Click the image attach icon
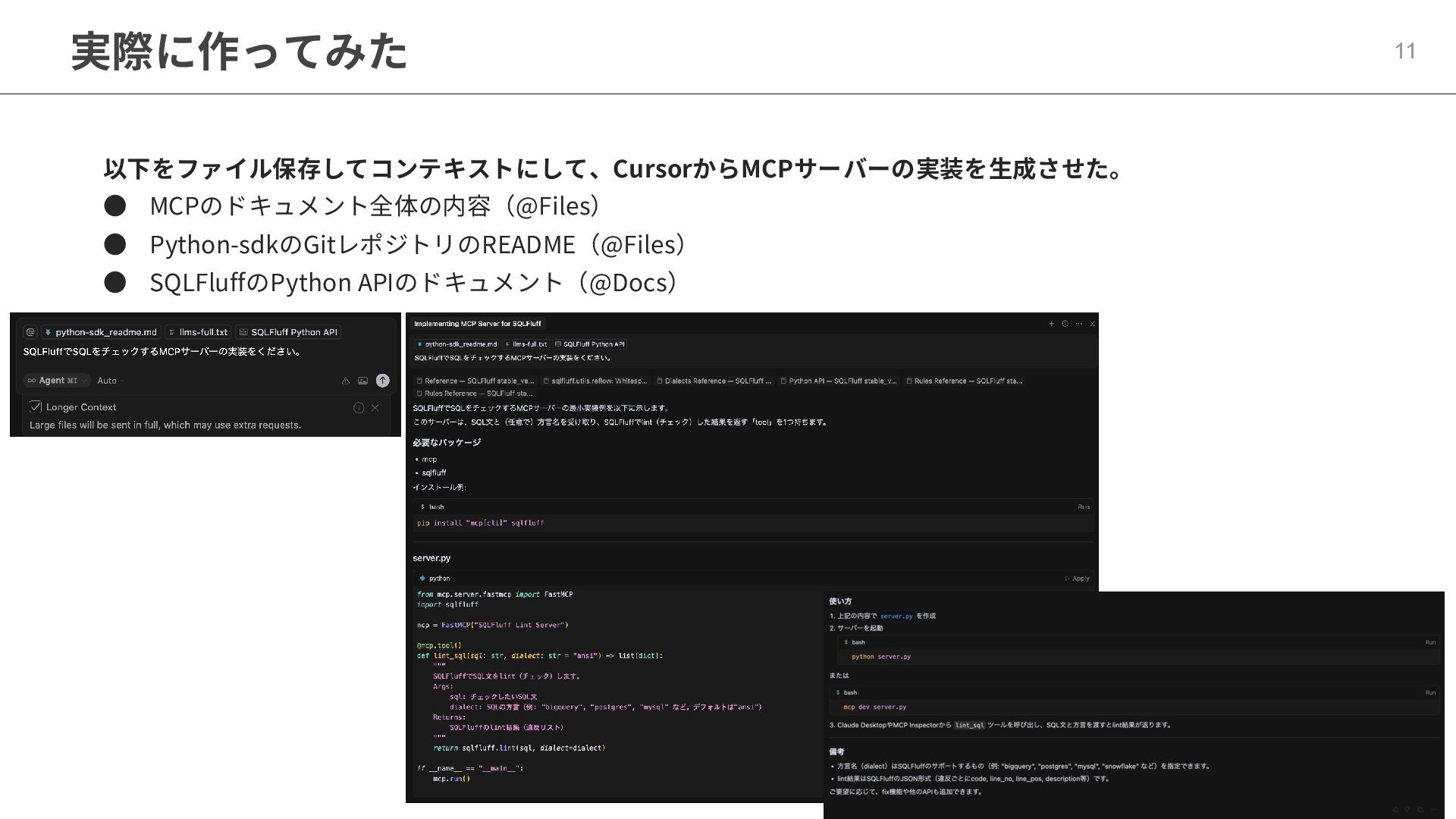 [362, 381]
